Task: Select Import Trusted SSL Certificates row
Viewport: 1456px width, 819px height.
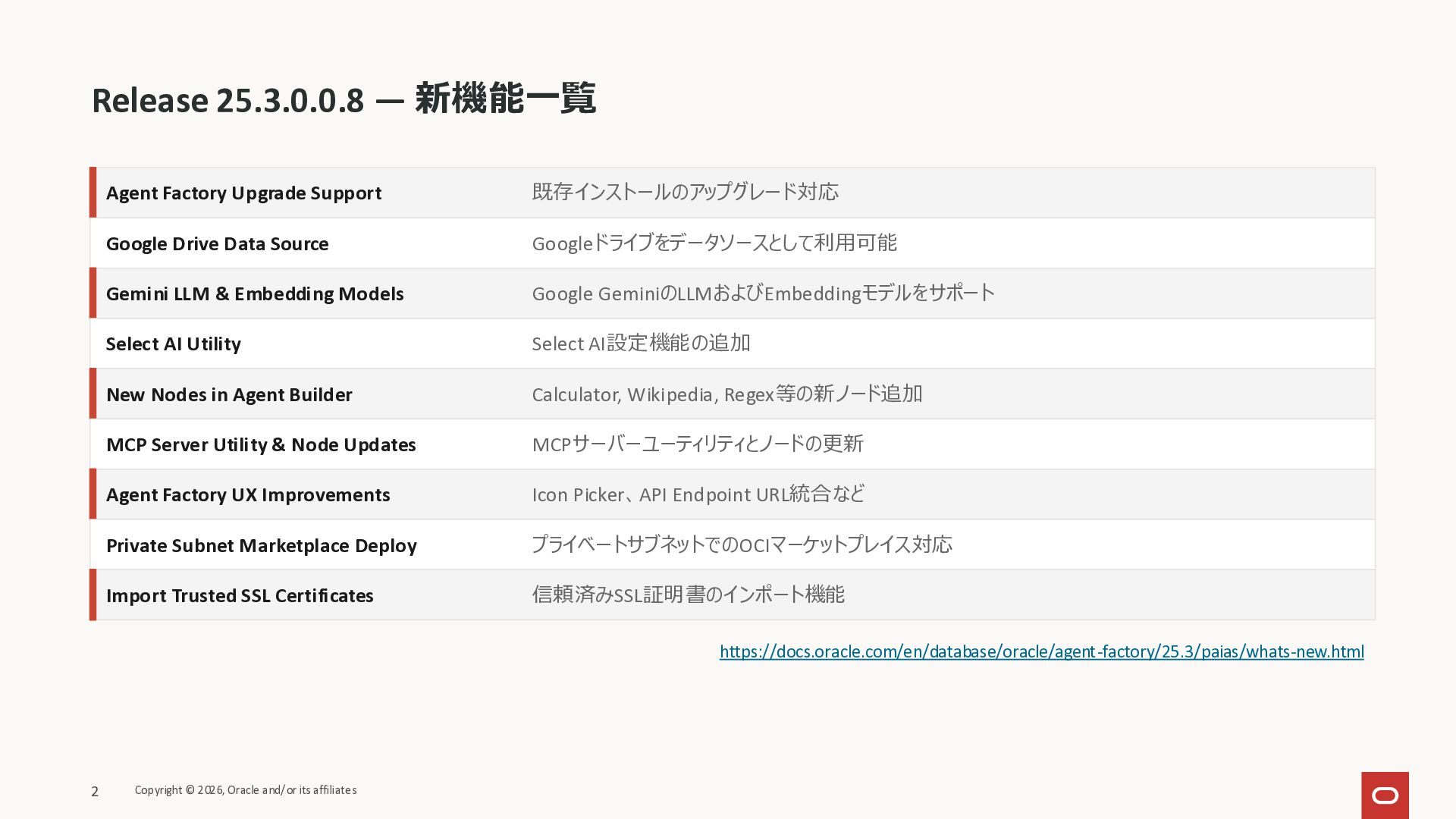Action: (x=240, y=595)
